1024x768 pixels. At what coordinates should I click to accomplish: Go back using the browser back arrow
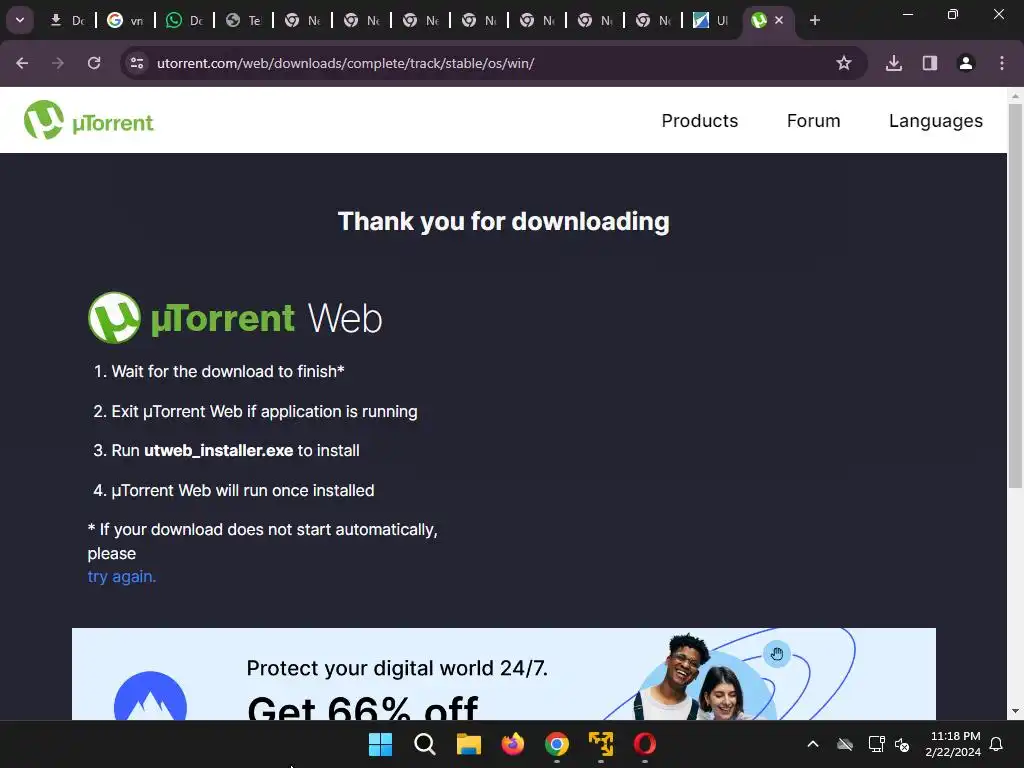coord(22,63)
